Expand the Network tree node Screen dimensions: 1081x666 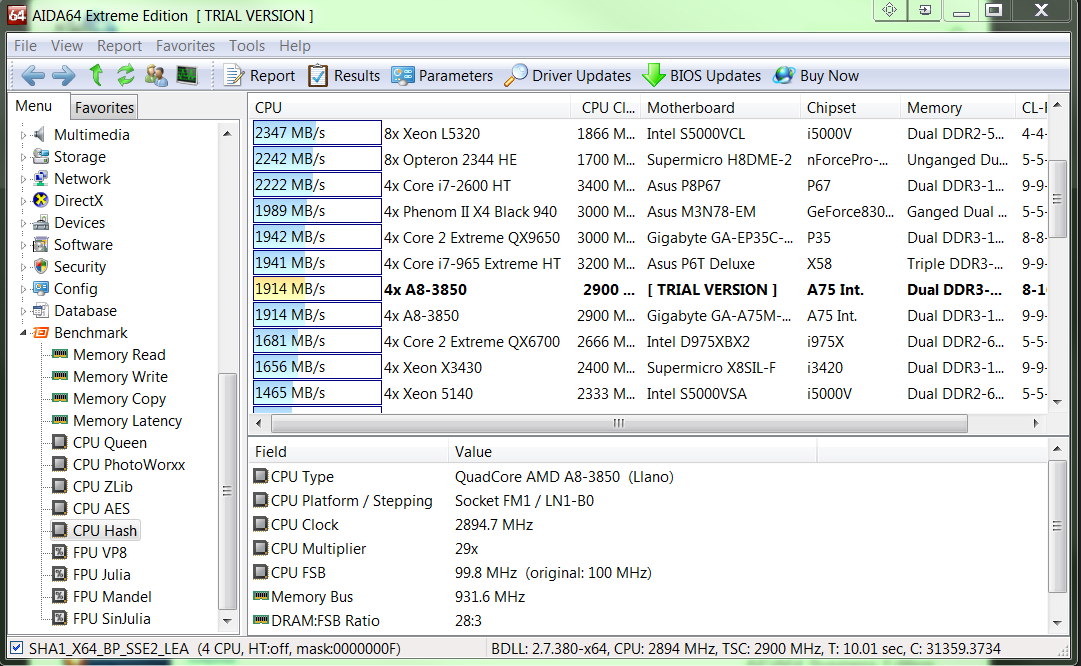23,179
